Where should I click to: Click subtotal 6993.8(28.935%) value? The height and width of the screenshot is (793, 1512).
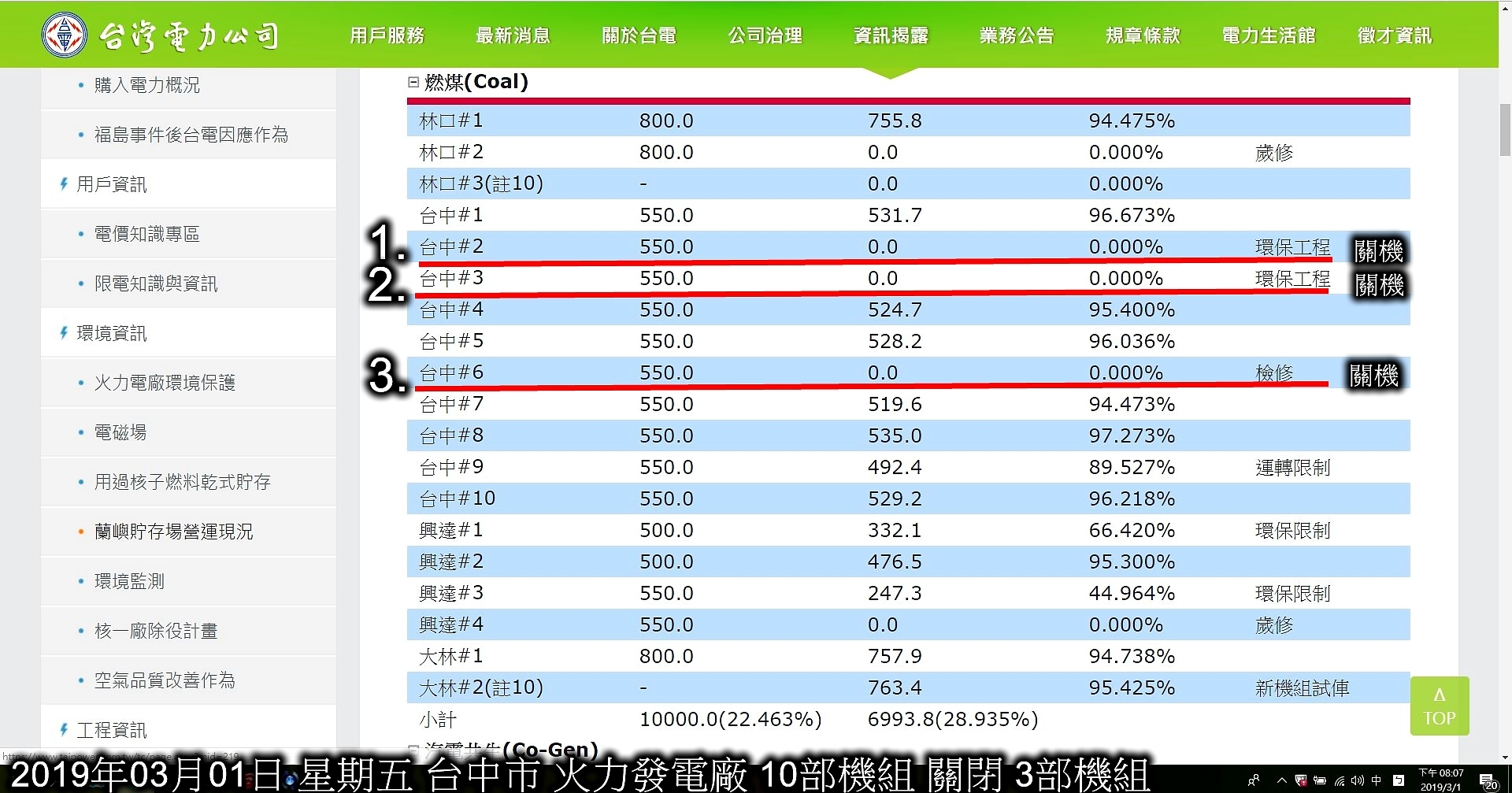(x=953, y=719)
